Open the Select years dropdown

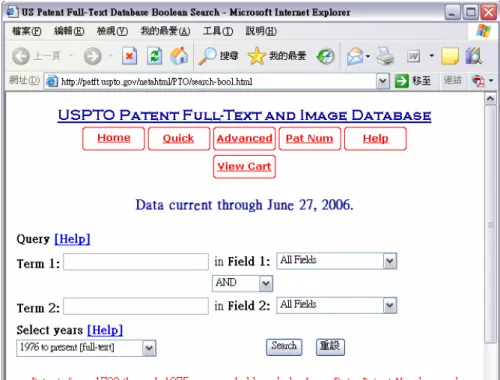[86, 348]
